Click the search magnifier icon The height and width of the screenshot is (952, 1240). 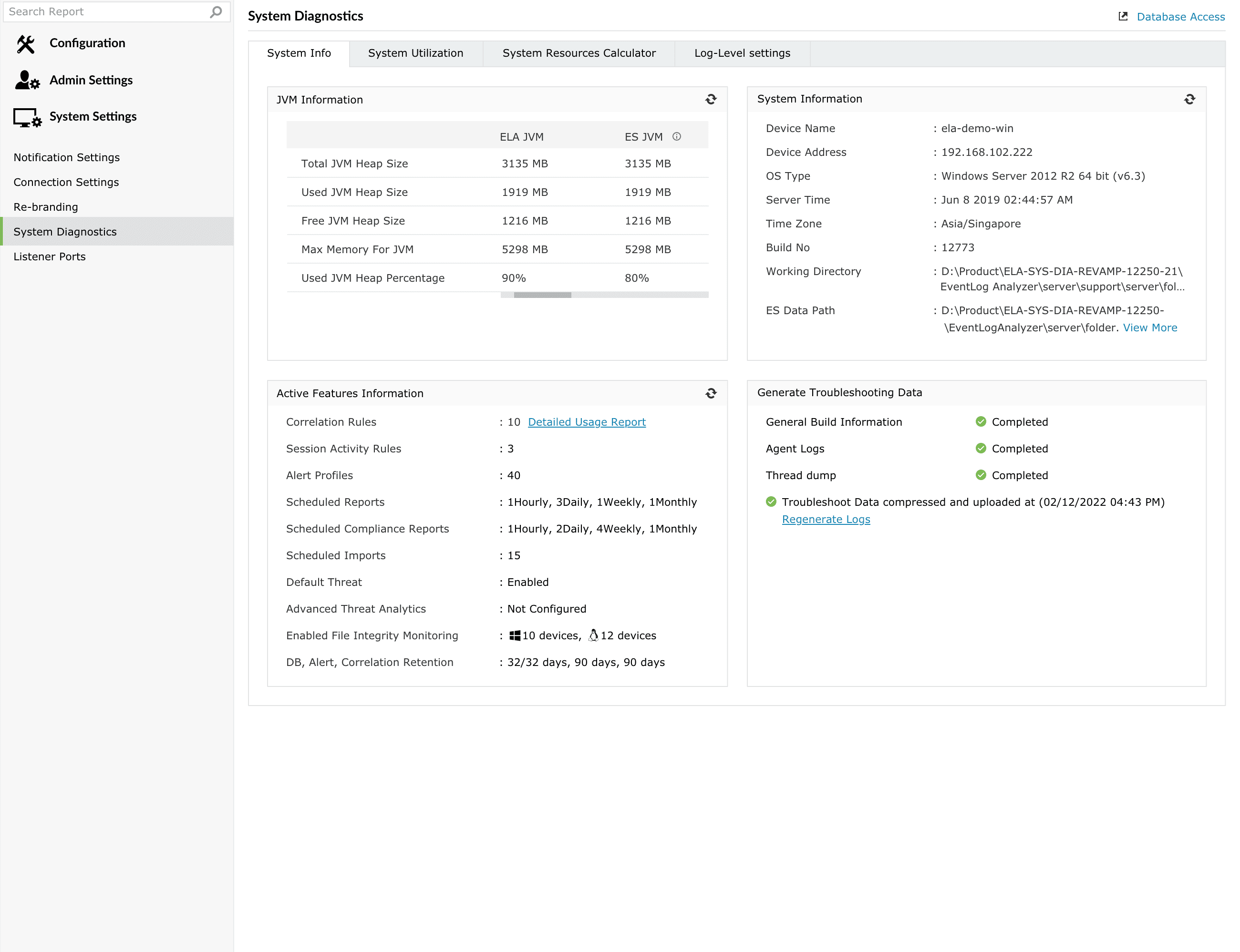coord(216,12)
